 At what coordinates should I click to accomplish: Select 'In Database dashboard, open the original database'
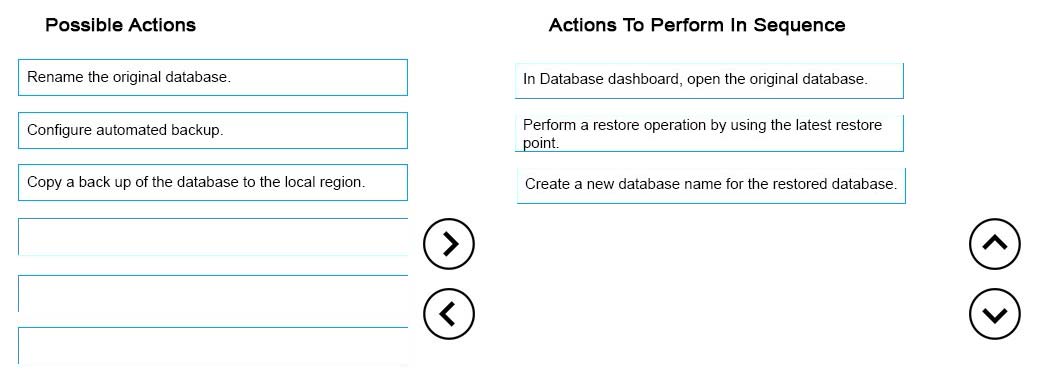pos(709,80)
